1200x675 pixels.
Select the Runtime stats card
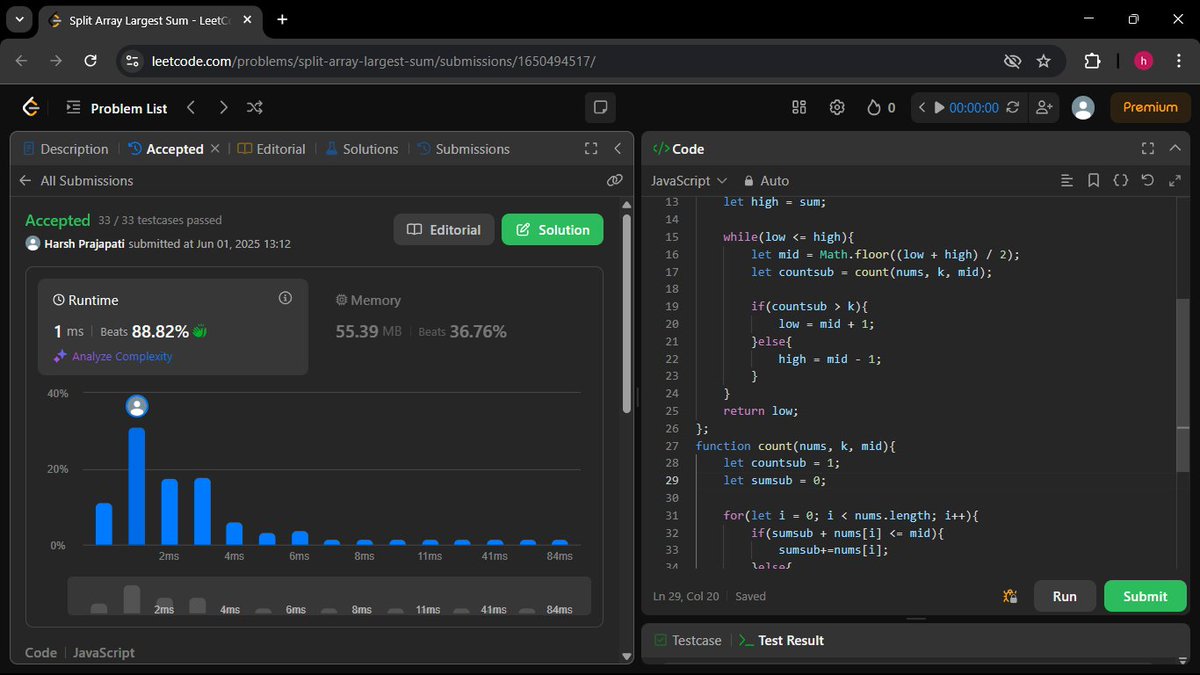pyautogui.click(x=173, y=327)
